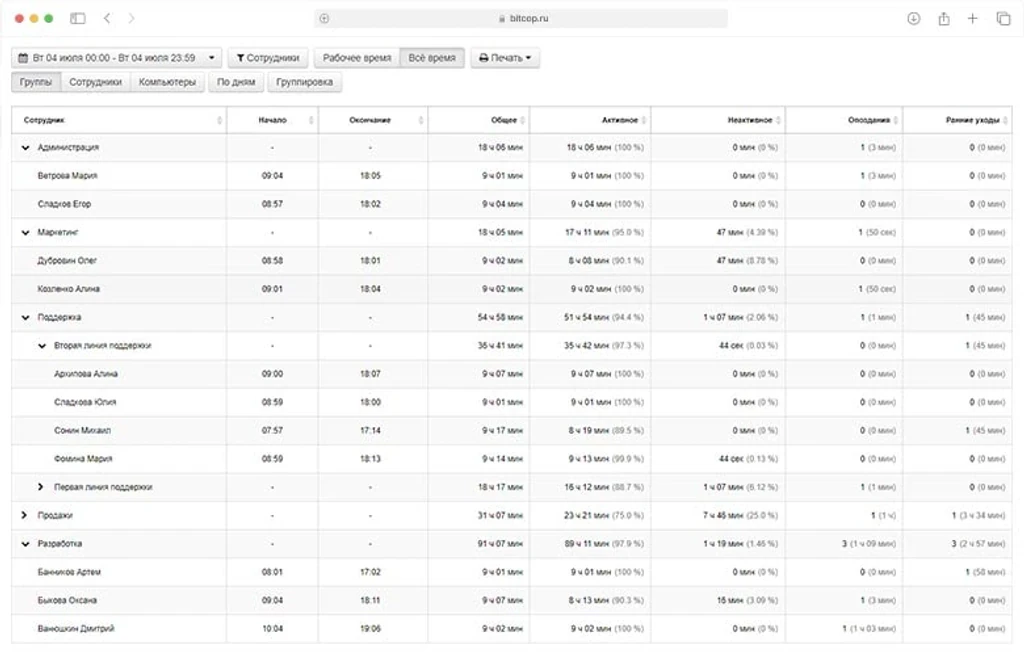Click the bitcop.ru address bar

[x=521, y=18]
